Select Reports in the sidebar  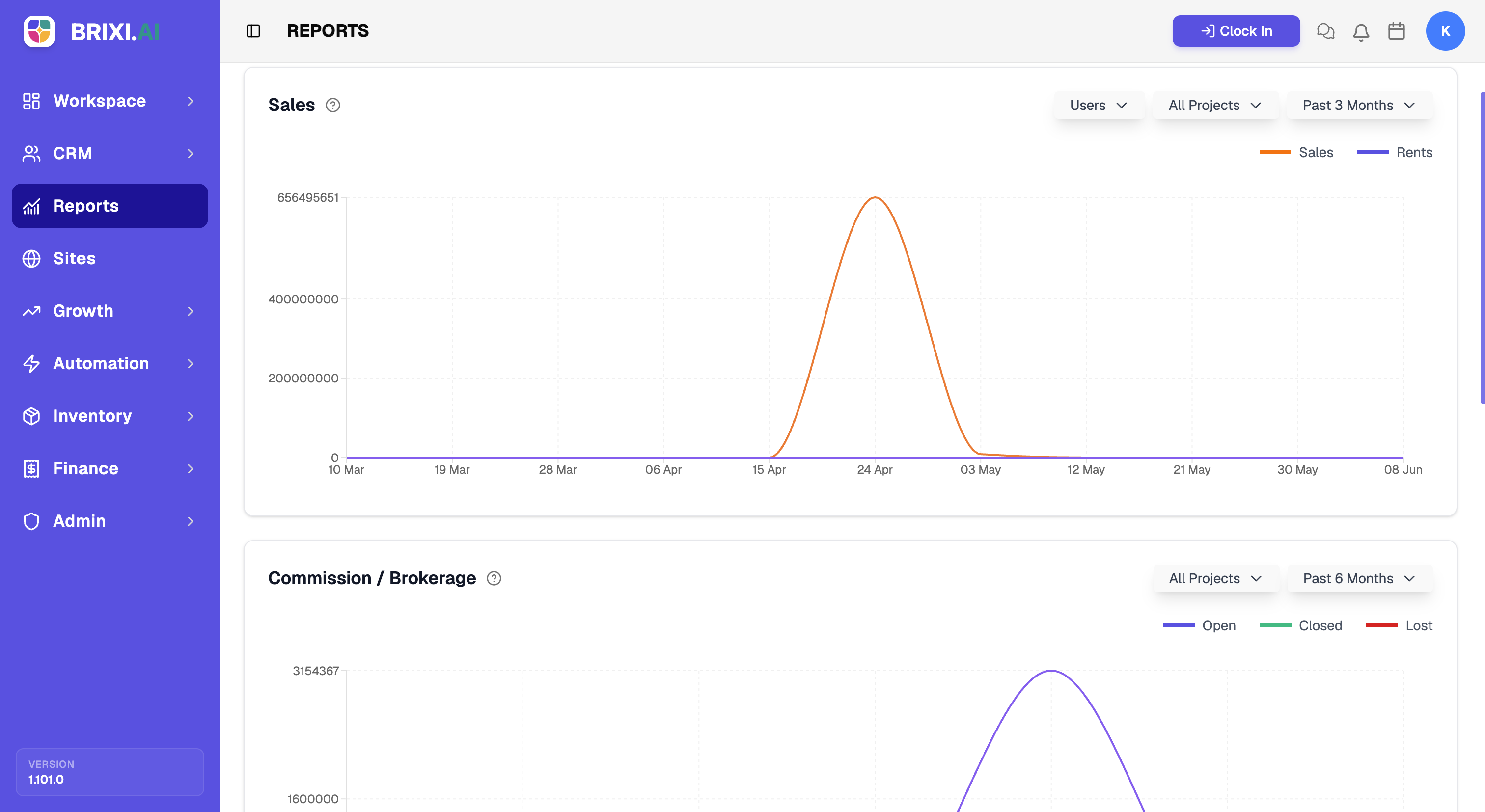(x=110, y=206)
